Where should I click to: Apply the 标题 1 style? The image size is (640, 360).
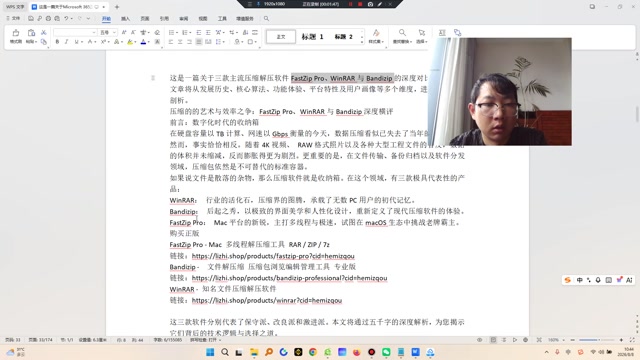point(312,37)
